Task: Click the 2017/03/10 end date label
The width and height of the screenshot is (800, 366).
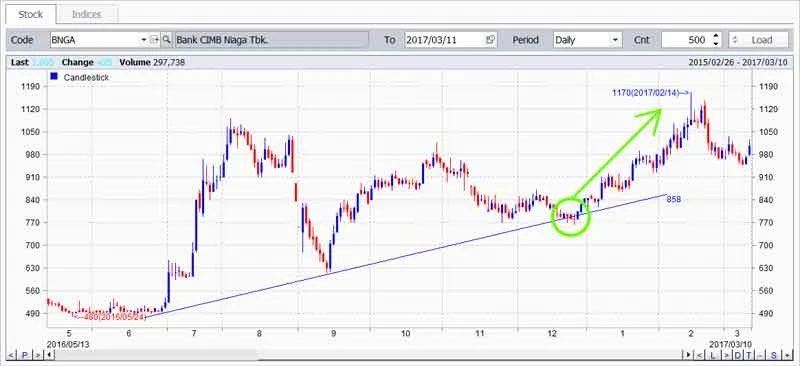Action: coord(731,345)
